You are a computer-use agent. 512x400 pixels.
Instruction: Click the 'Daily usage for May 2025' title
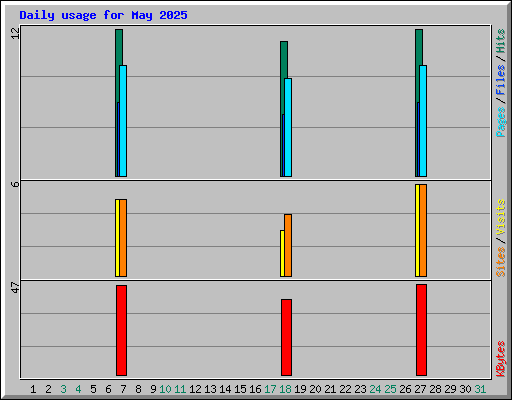coord(103,15)
